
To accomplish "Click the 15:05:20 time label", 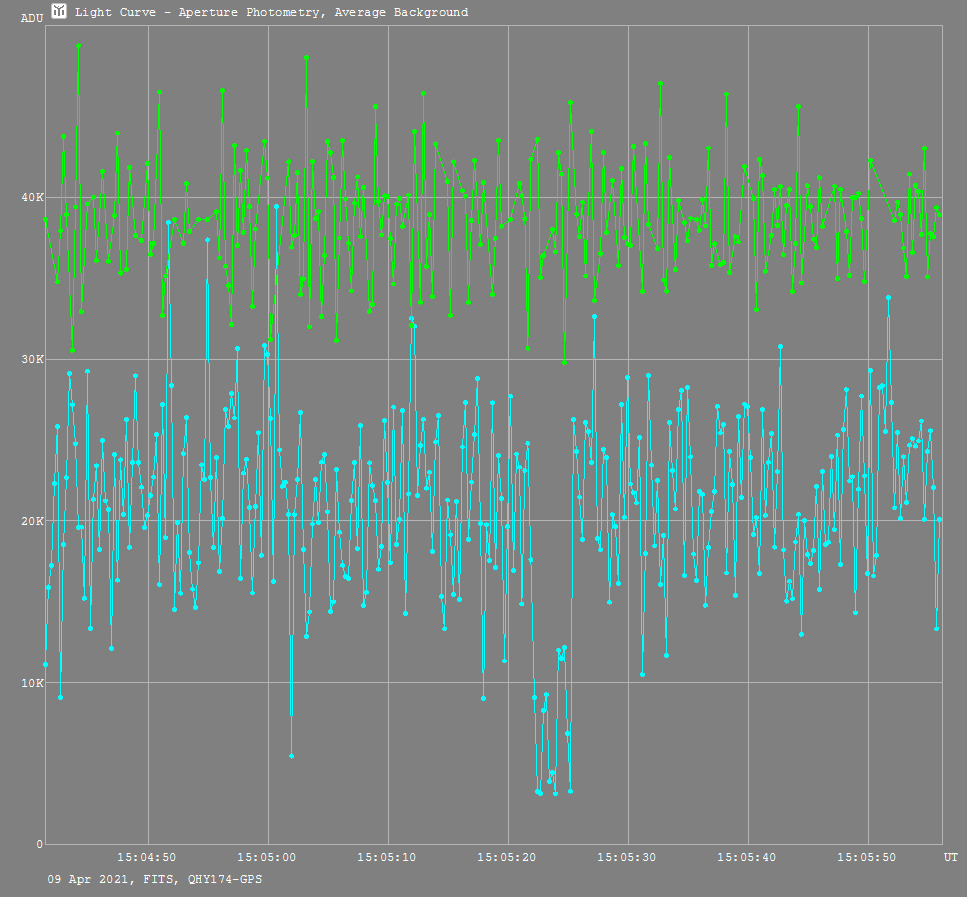I will coord(506,858).
